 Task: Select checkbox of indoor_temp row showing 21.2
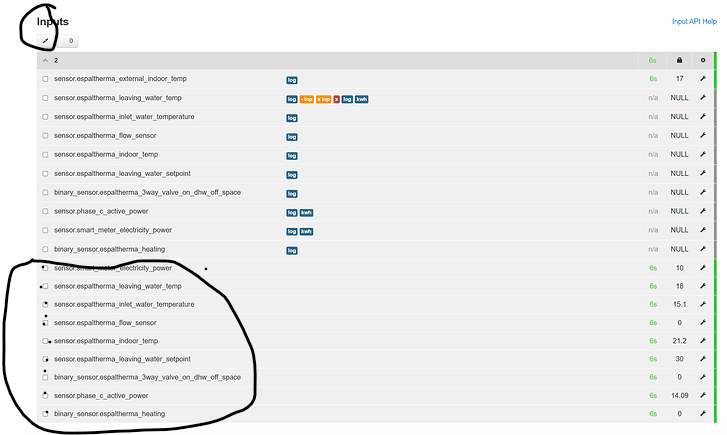click(45, 341)
